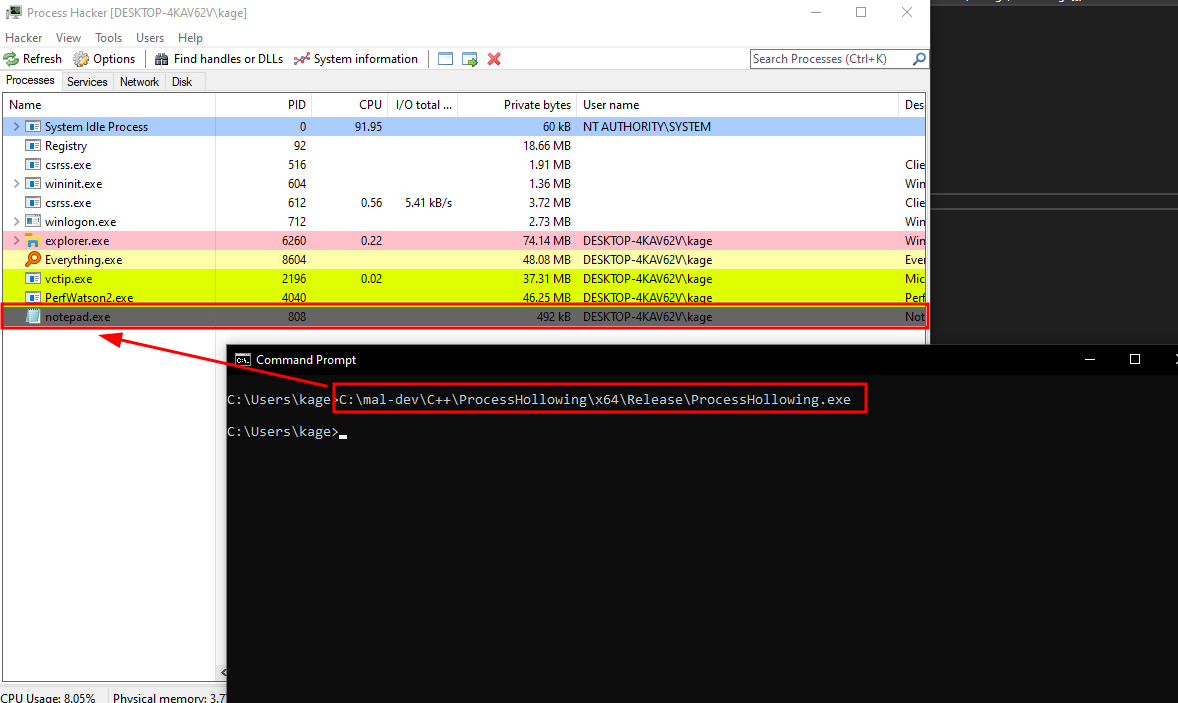Image resolution: width=1178 pixels, height=703 pixels.
Task: Open Options from the toolbar
Action: click(104, 59)
